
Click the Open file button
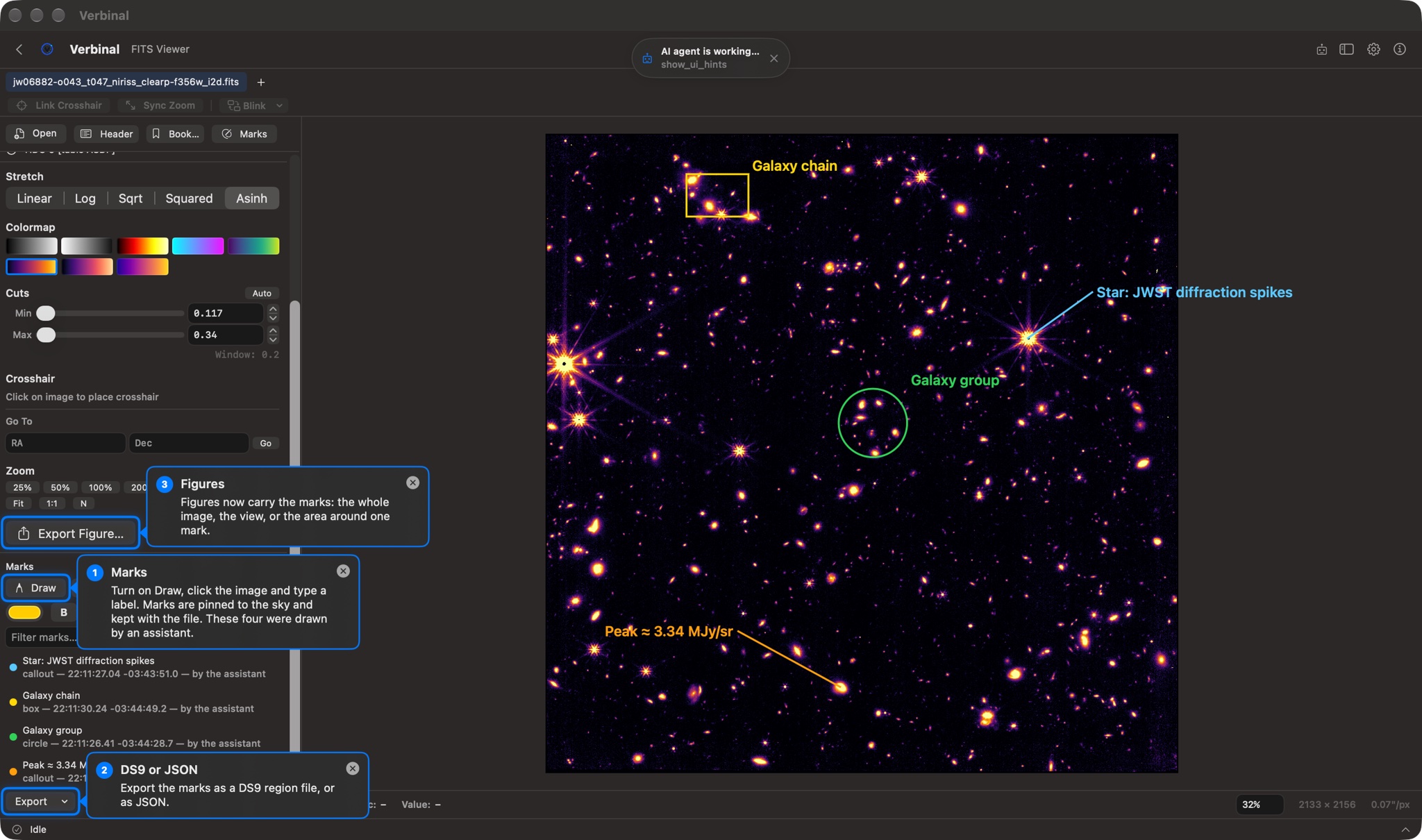pyautogui.click(x=36, y=133)
